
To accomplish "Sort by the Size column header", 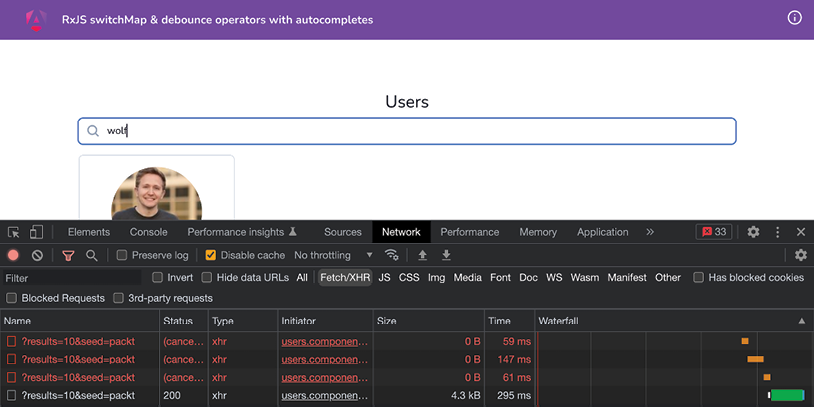I will (429, 321).
